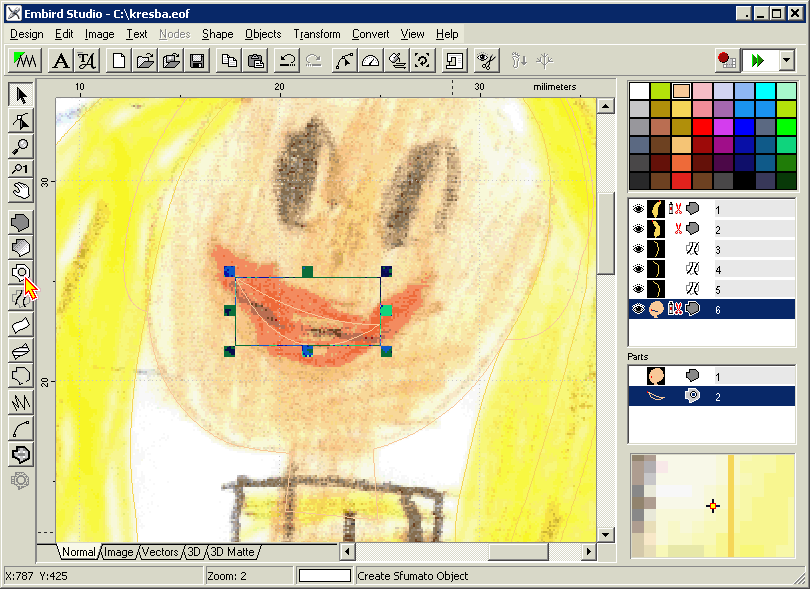
Task: Switch to the Normal view tab
Action: tap(79, 552)
